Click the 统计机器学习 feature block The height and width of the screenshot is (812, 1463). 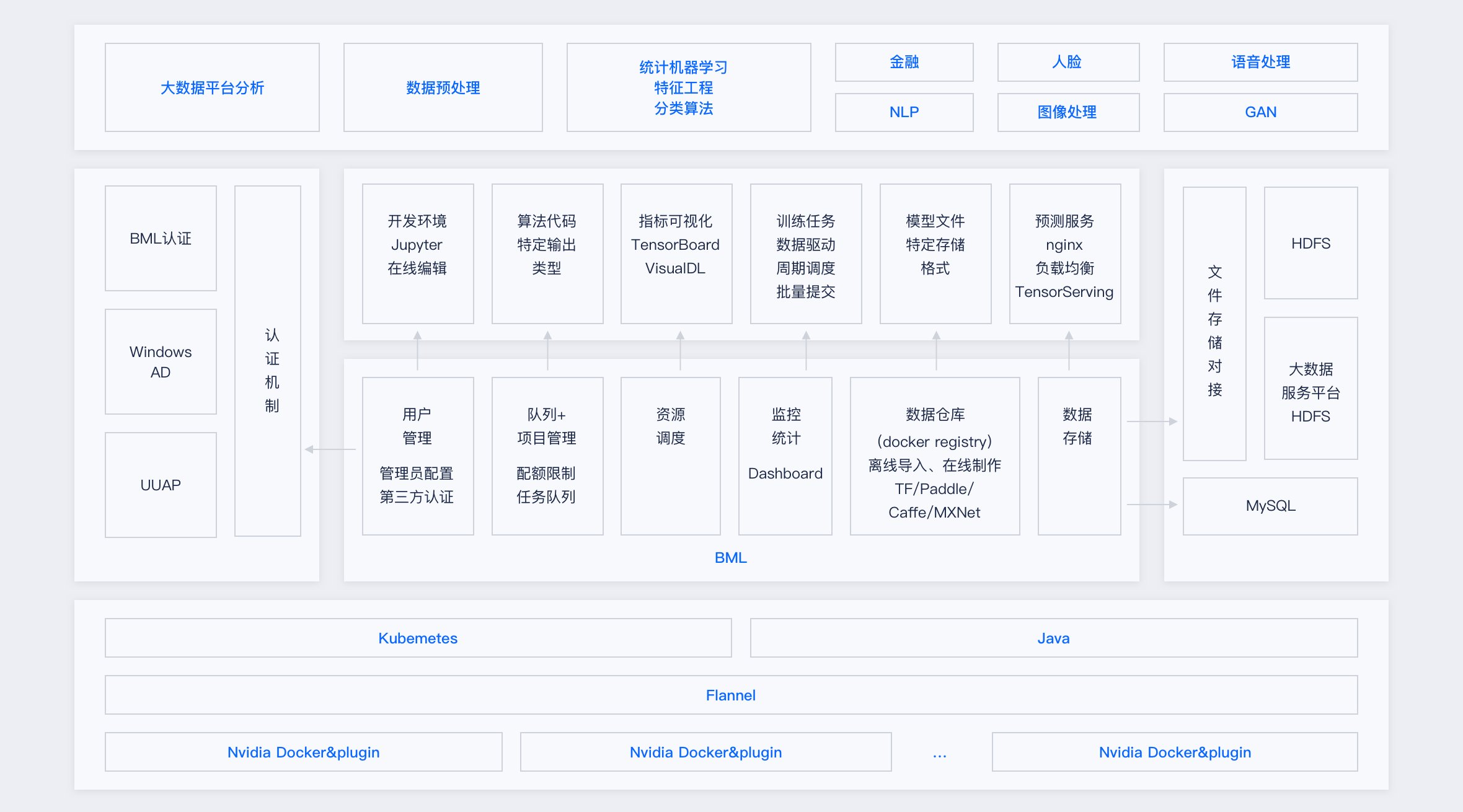tap(688, 87)
